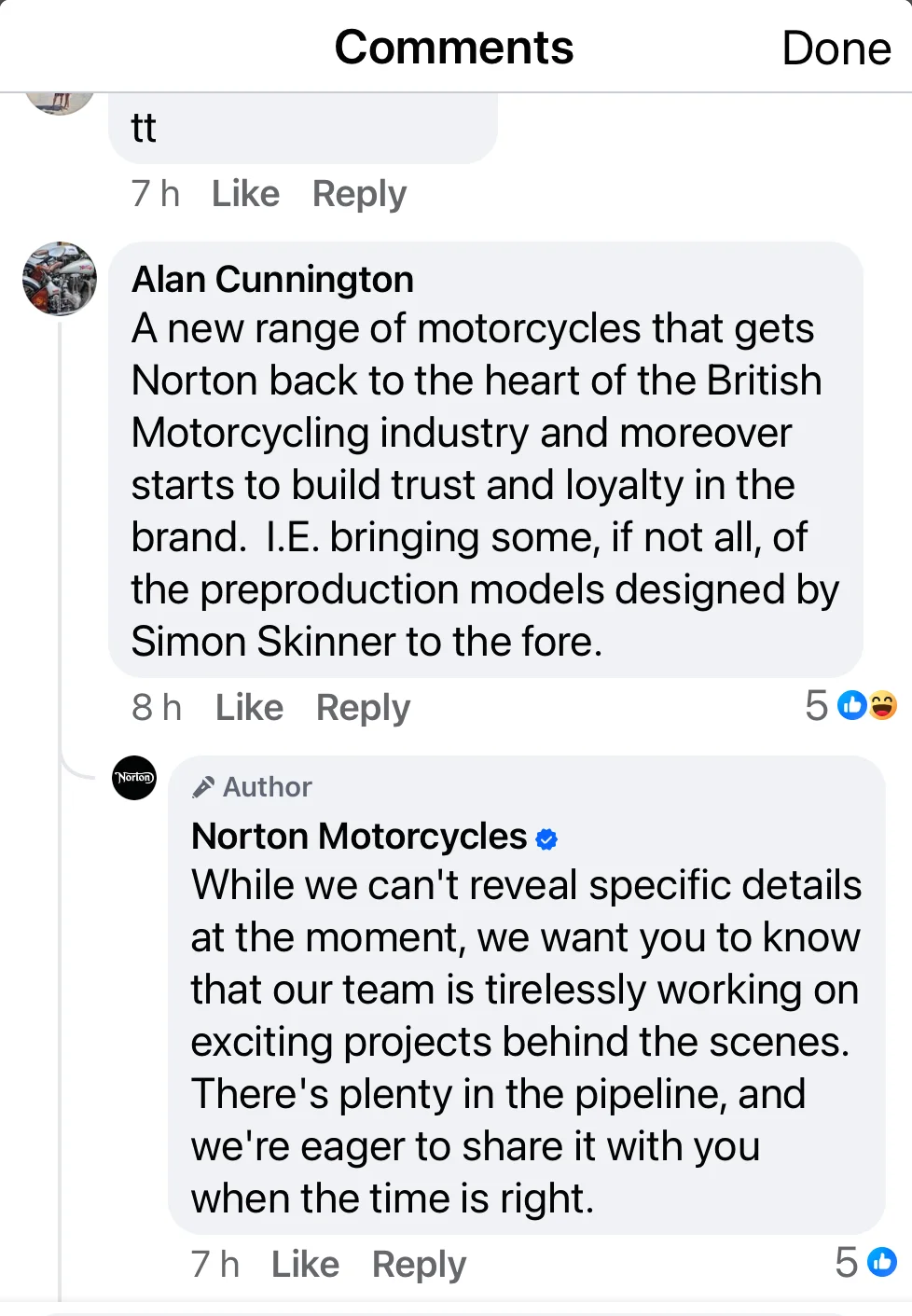Image resolution: width=912 pixels, height=1316 pixels.
Task: Tap the blue thumbs-up reaction on Alan's comment
Action: (851, 706)
